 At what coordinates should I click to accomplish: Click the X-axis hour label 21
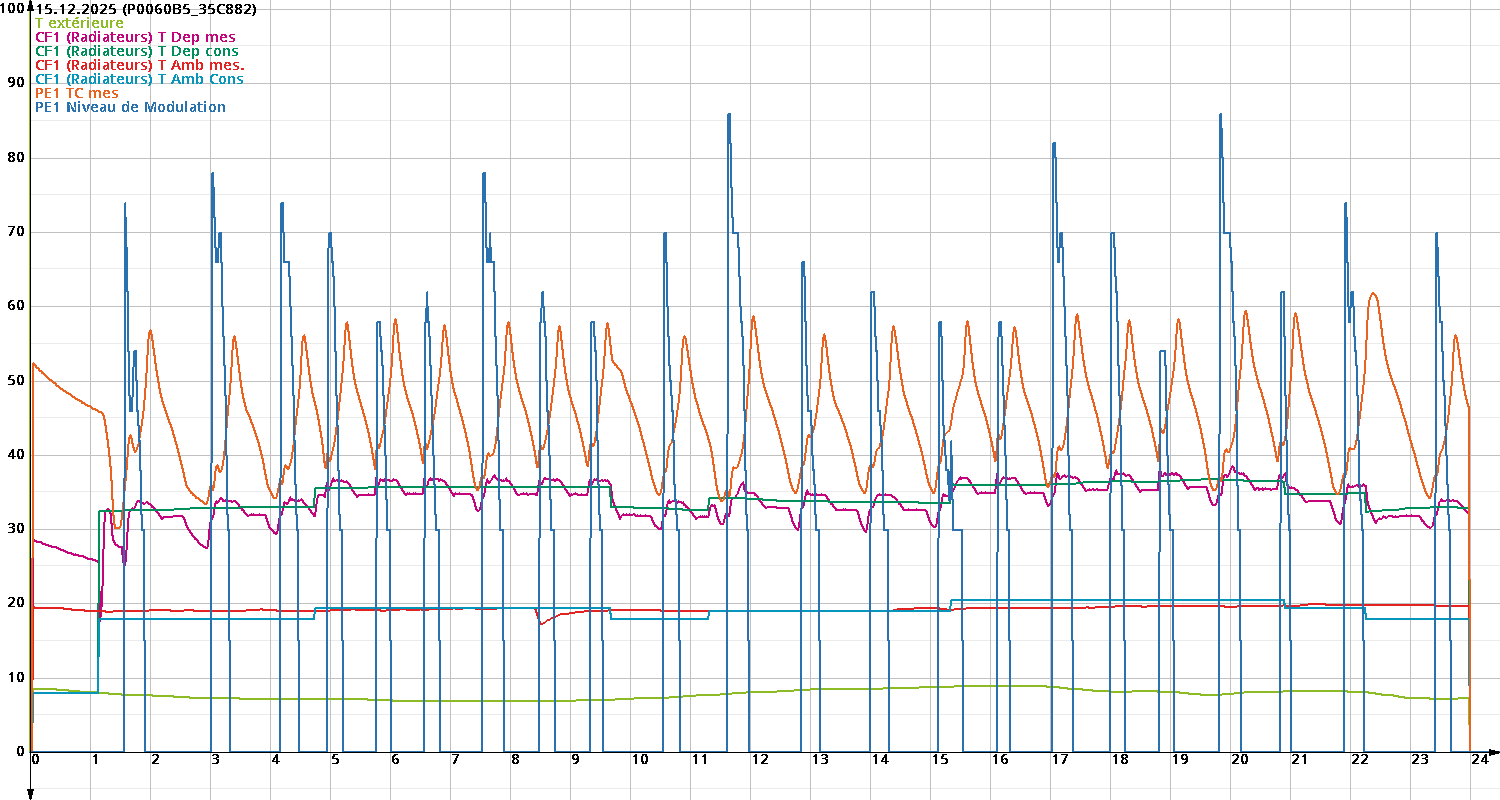click(1300, 760)
